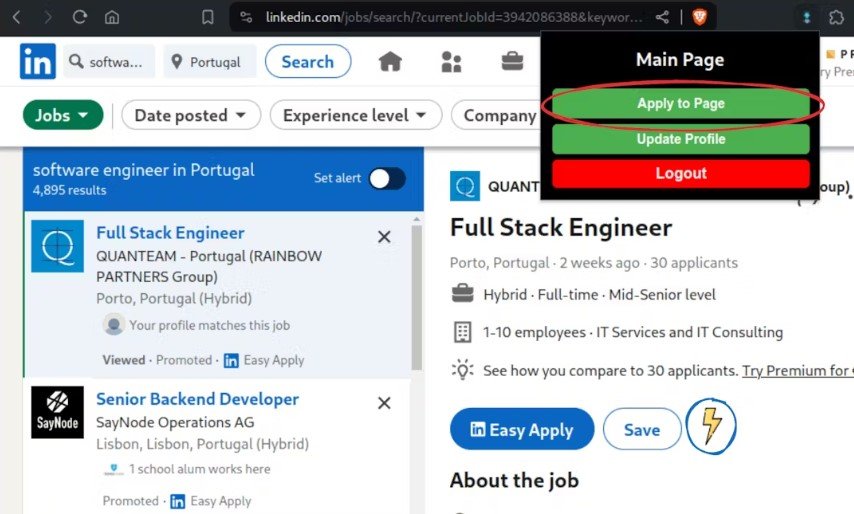The width and height of the screenshot is (854, 514).
Task: Bookmark this page icon
Action: click(208, 17)
